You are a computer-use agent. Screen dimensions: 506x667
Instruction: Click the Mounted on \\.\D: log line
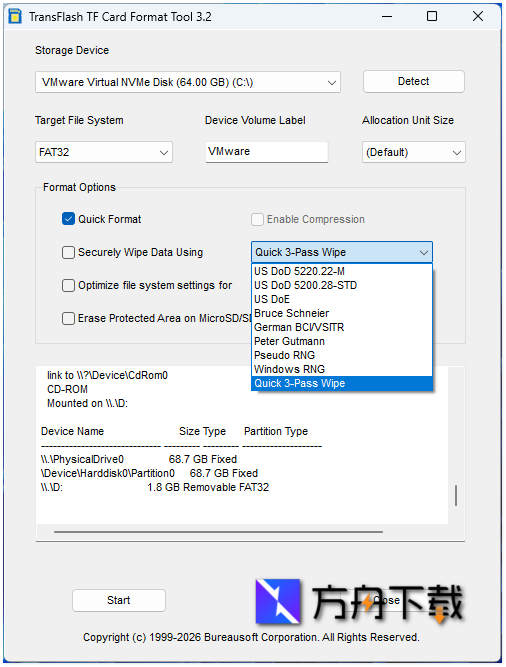(87, 403)
